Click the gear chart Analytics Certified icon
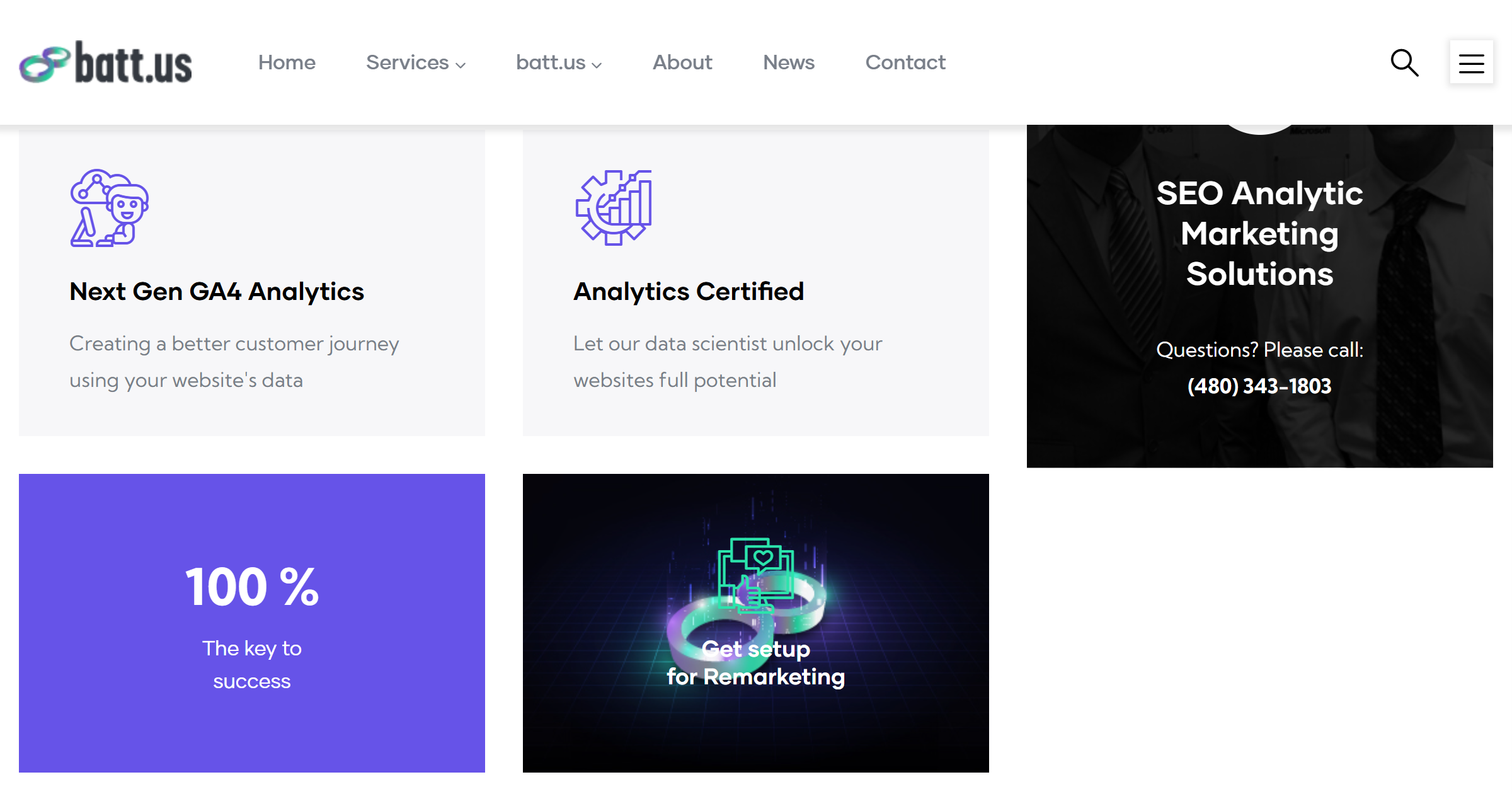1512x794 pixels. click(614, 208)
